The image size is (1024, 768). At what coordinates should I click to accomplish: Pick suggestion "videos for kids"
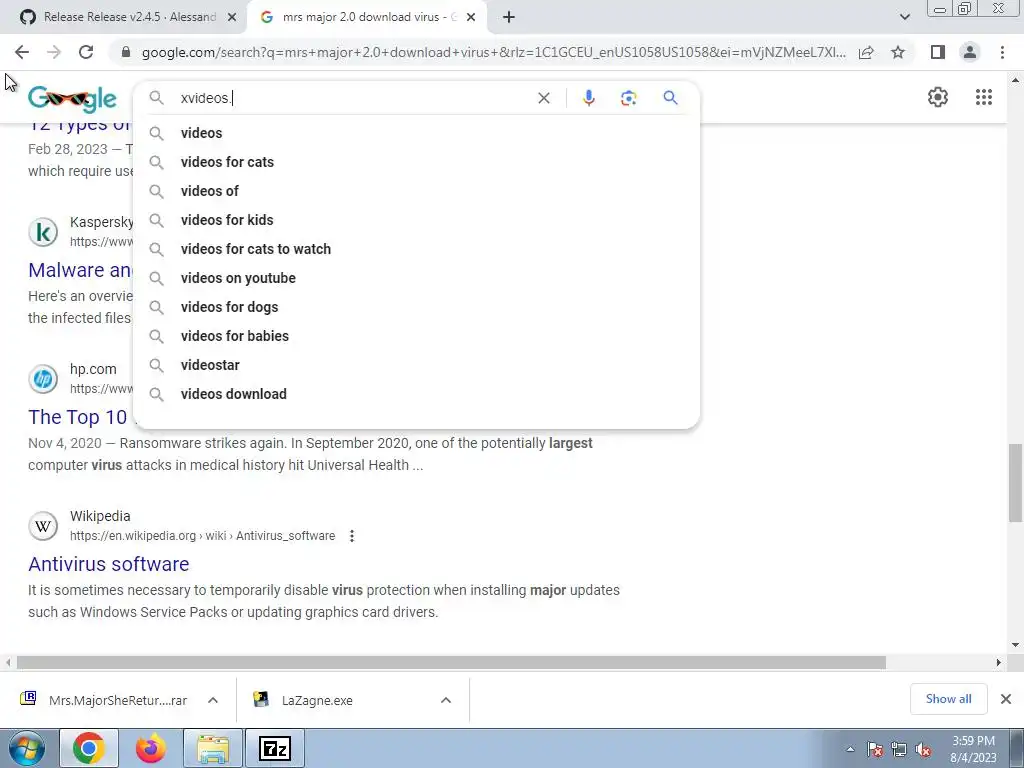click(x=416, y=220)
